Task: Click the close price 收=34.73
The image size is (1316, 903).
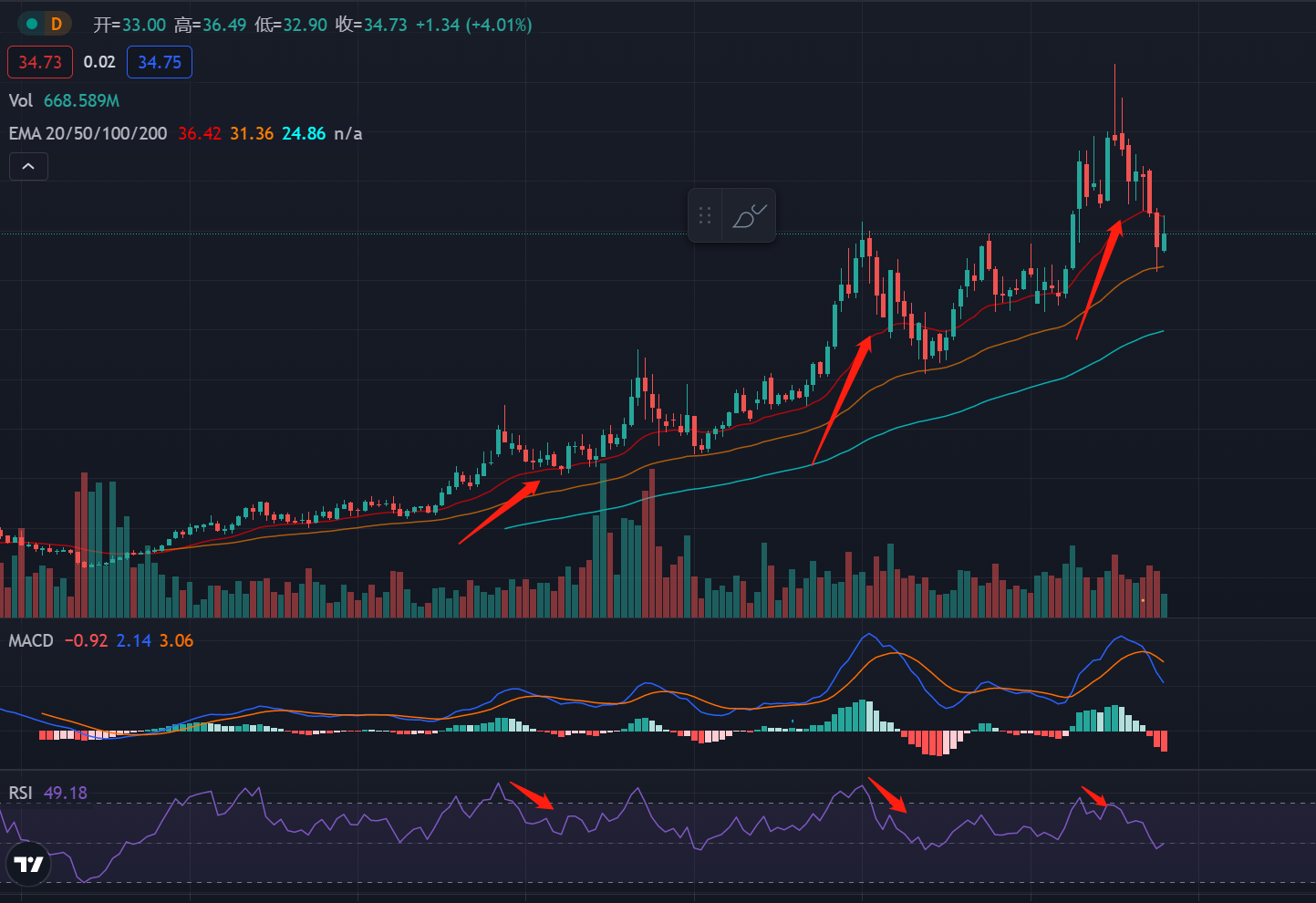Action: point(371,25)
